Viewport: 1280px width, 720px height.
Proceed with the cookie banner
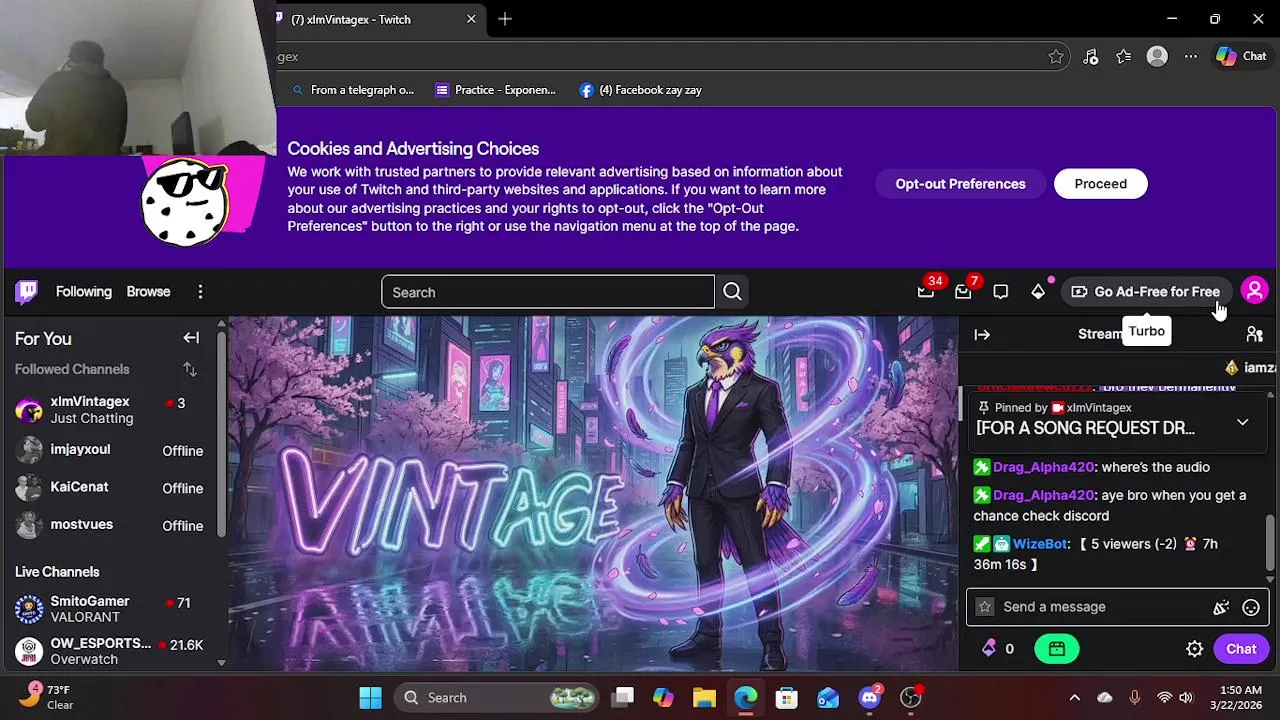click(1100, 184)
